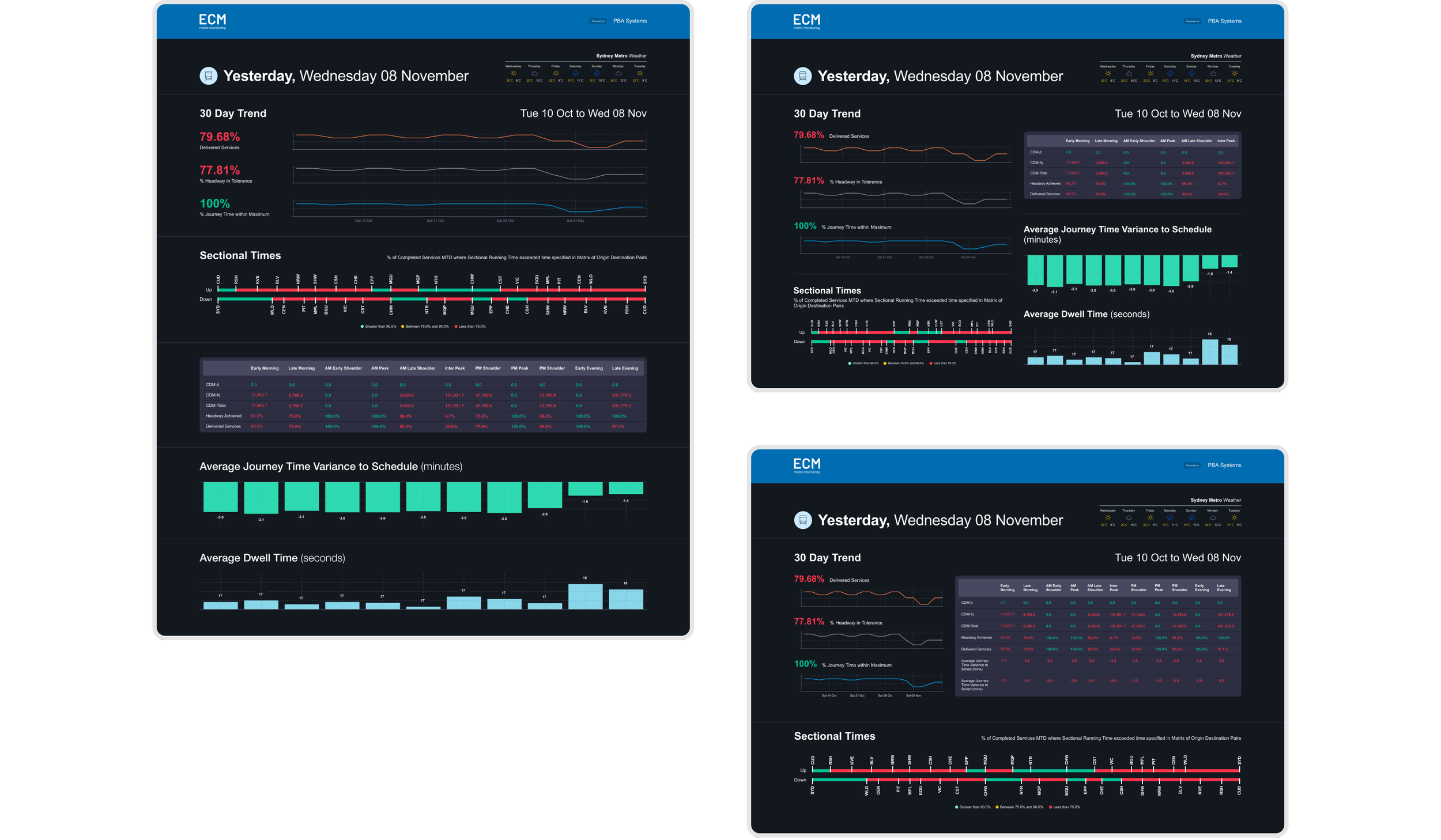Click the ECM logo in the bottom-right panel
The width and height of the screenshot is (1441, 840).
pos(806,466)
